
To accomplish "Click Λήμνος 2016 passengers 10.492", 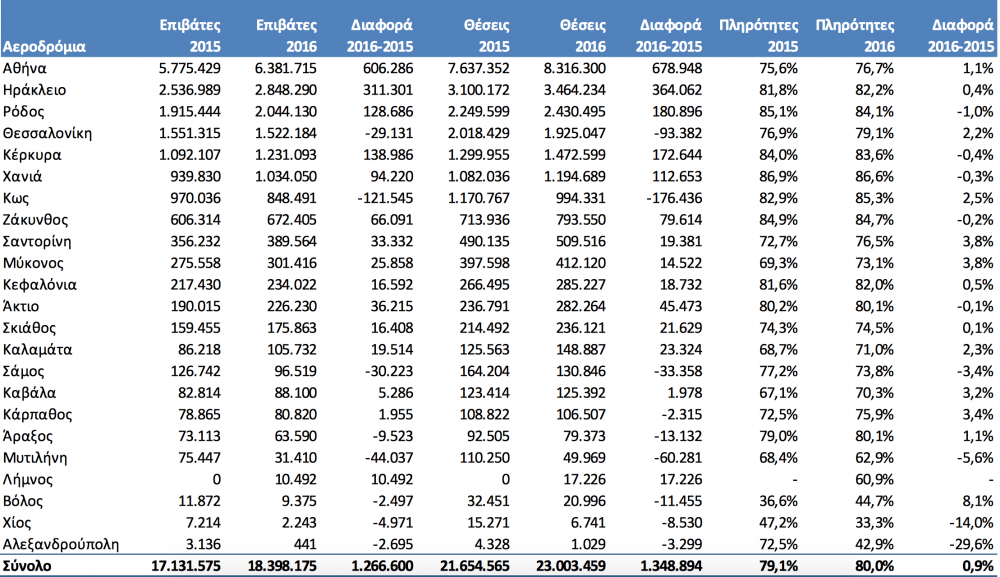I will point(294,480).
